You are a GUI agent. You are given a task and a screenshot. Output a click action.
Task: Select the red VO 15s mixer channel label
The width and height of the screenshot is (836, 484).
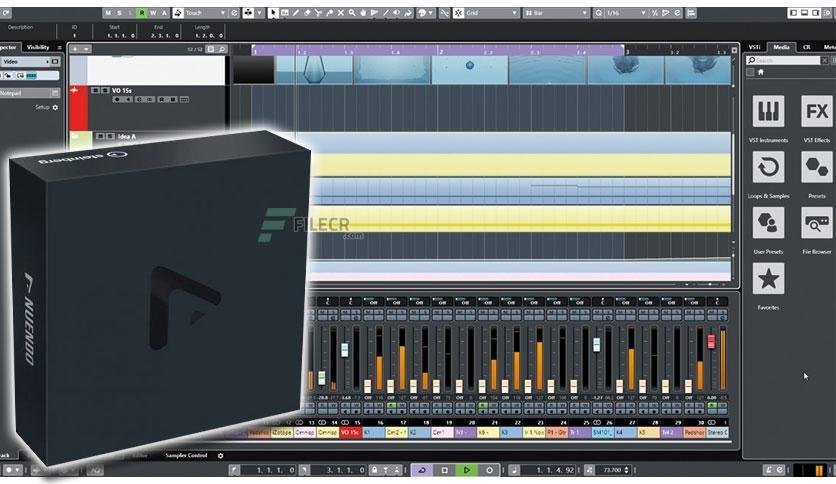pyautogui.click(x=350, y=432)
